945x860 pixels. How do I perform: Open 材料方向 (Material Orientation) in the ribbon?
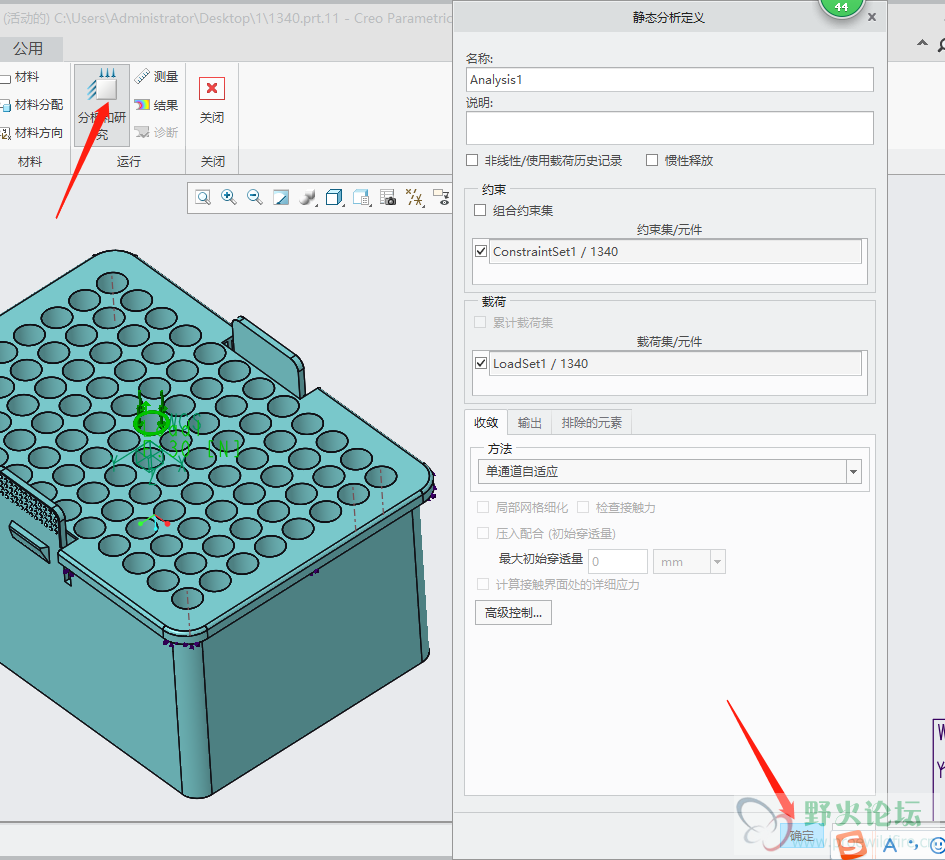[33, 133]
